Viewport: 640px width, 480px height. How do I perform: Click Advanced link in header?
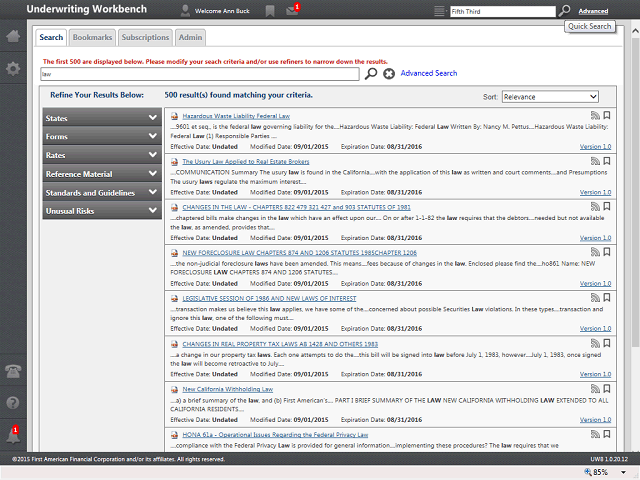[593, 11]
